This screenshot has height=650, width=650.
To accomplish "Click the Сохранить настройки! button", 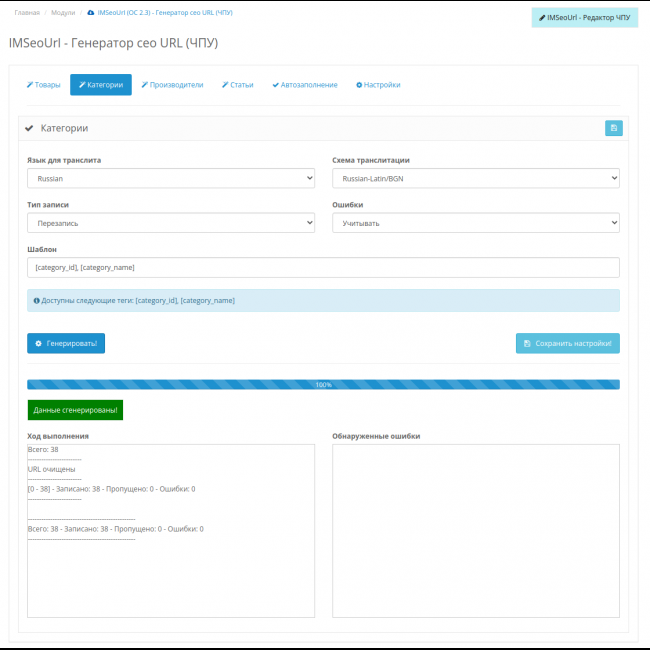I will point(567,343).
